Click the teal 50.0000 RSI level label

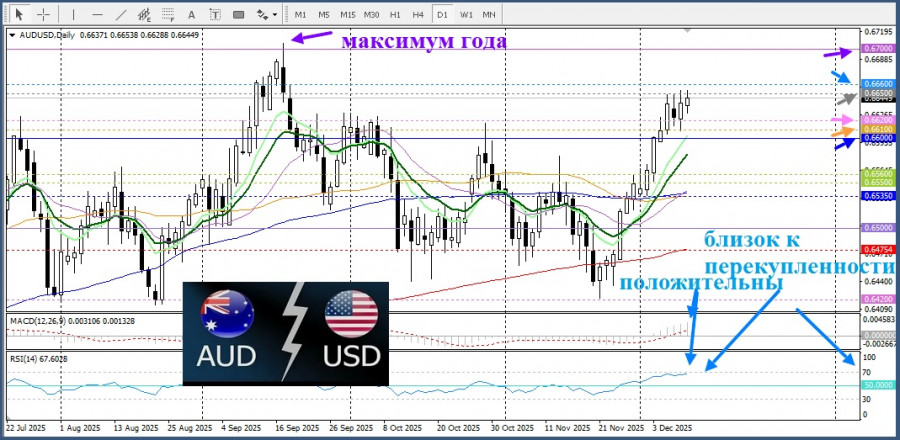(x=878, y=385)
